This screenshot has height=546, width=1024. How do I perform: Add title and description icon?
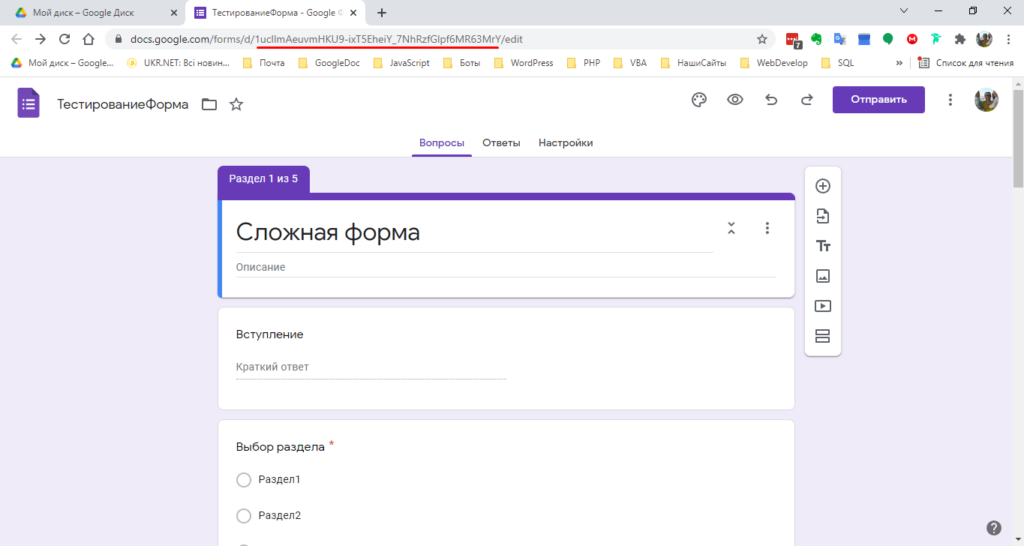click(823, 246)
